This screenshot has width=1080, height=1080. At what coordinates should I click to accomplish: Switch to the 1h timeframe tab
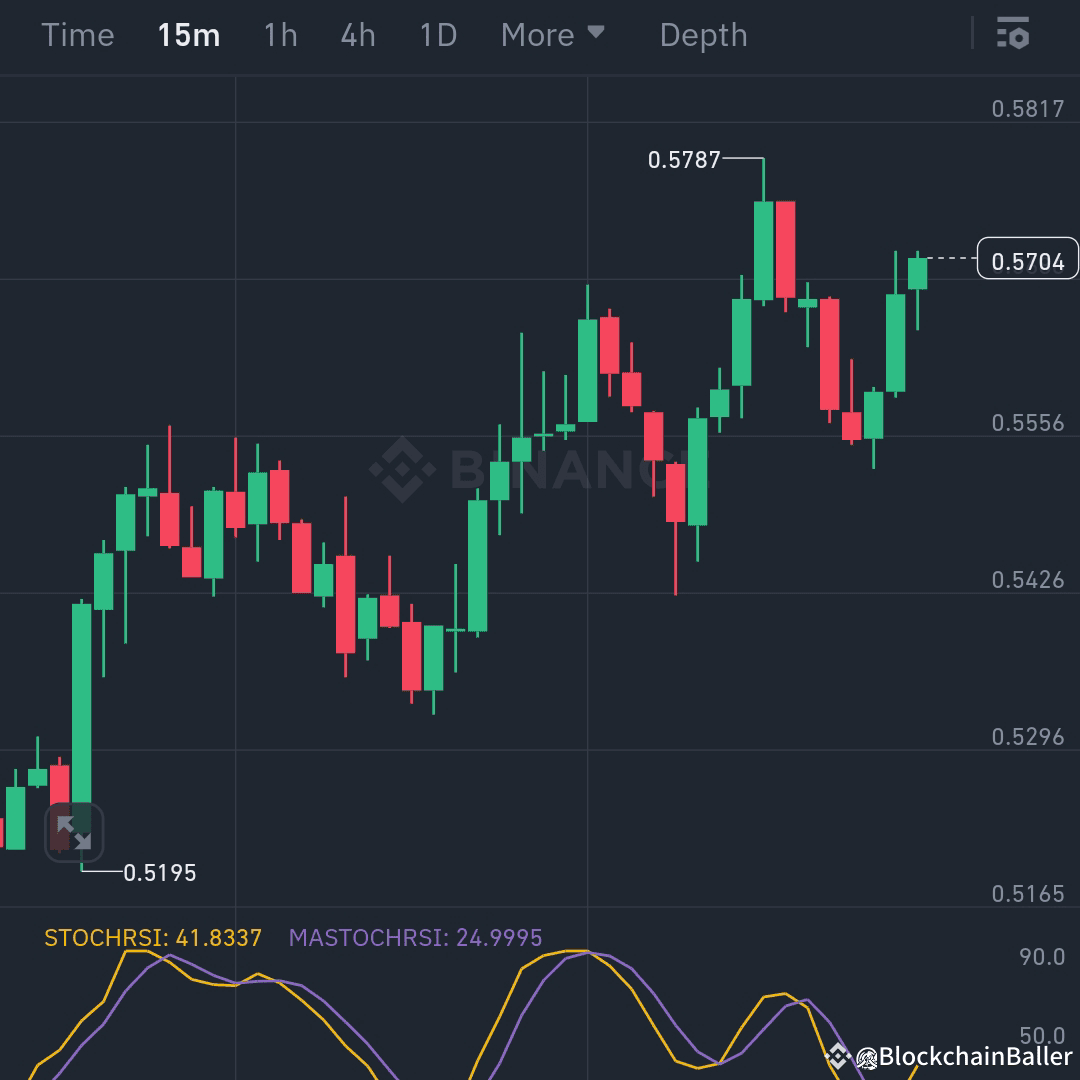coord(279,34)
